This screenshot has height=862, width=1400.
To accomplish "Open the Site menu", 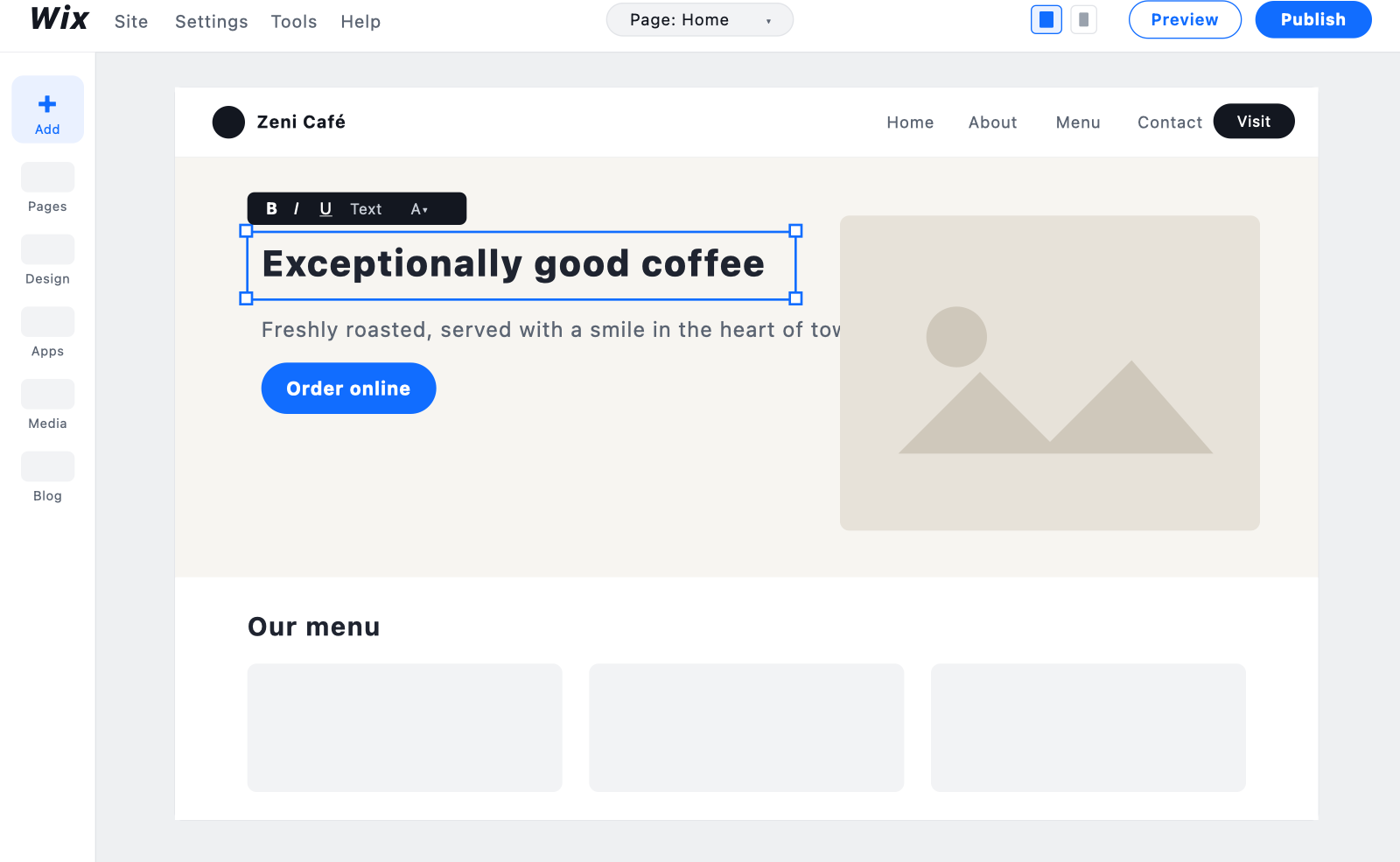I will (x=131, y=21).
